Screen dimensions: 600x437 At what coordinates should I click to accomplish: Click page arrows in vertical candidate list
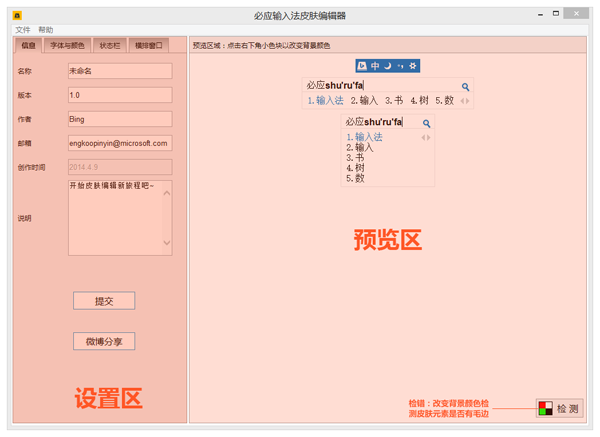click(426, 138)
